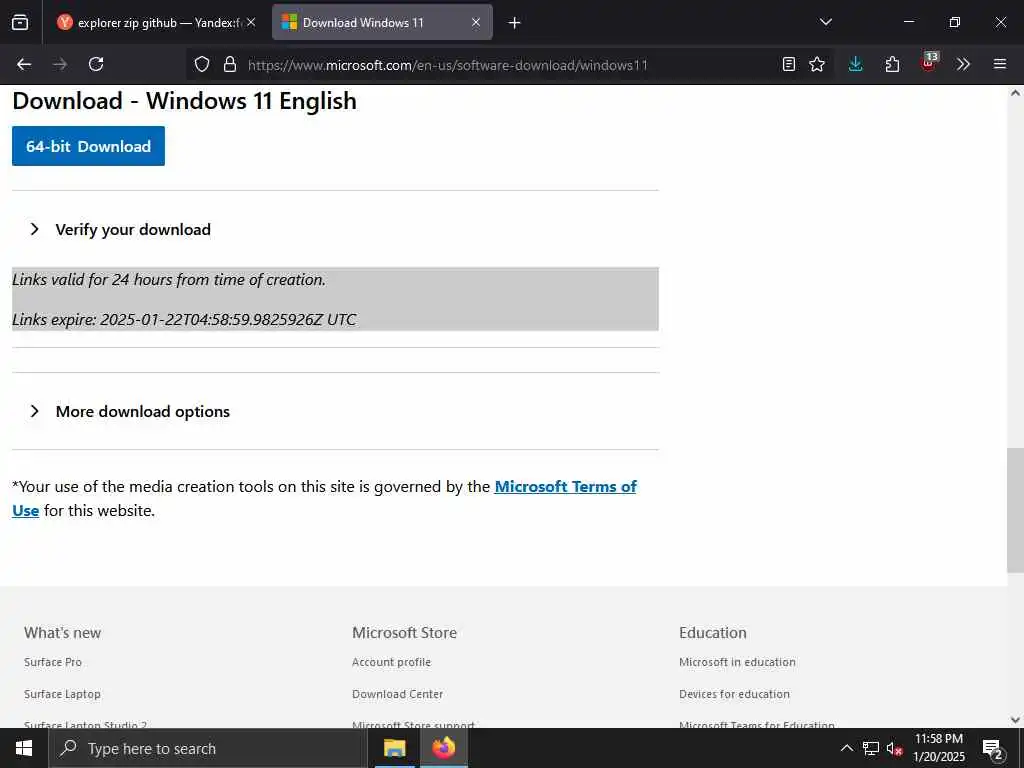Open File Explorer from the taskbar

[394, 748]
